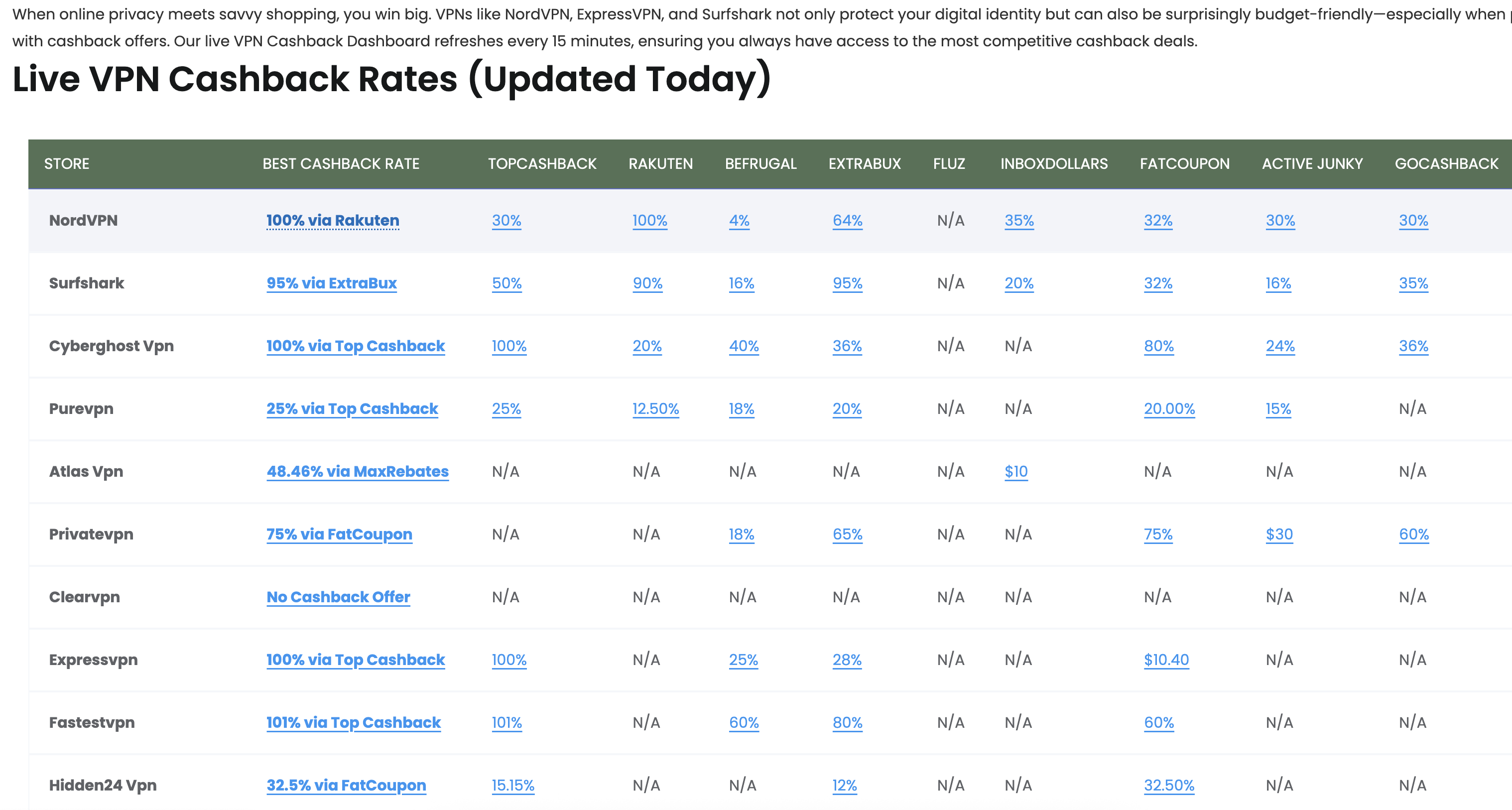This screenshot has width=1512, height=810.
Task: Click Cyberghost Vpn's 24% Active Junky rate
Action: coord(1280,346)
